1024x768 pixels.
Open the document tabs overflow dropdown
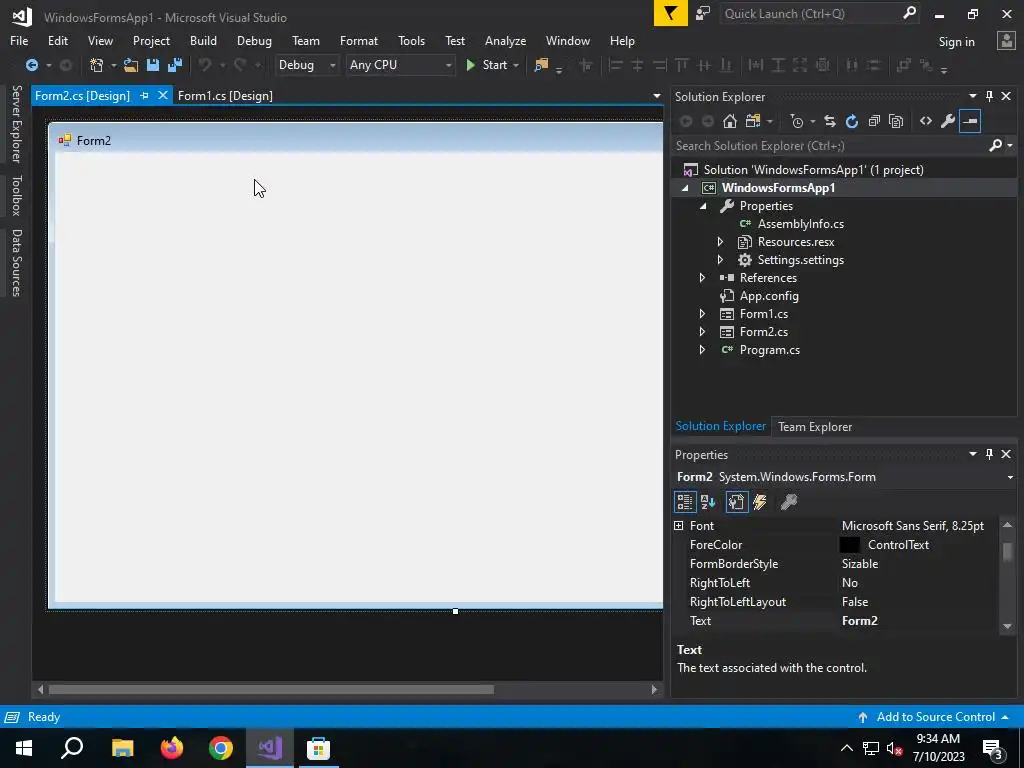click(x=656, y=96)
